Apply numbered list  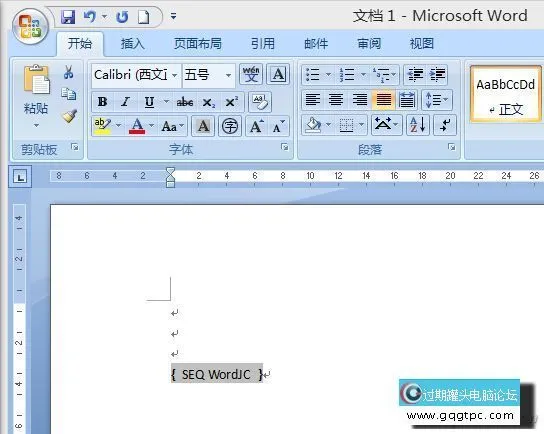tap(348, 74)
